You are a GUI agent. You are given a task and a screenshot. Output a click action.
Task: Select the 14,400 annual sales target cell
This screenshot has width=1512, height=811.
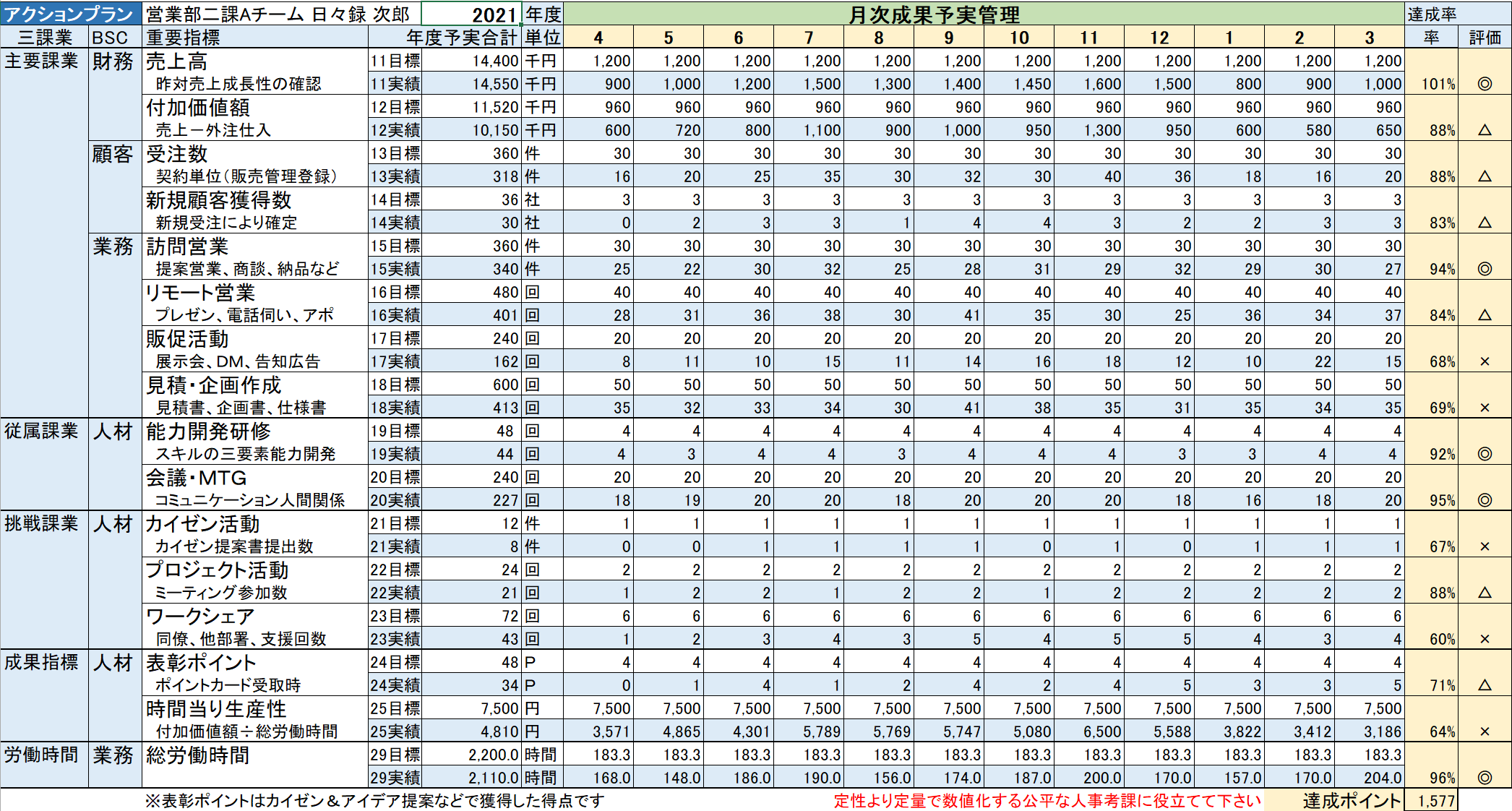(x=495, y=61)
